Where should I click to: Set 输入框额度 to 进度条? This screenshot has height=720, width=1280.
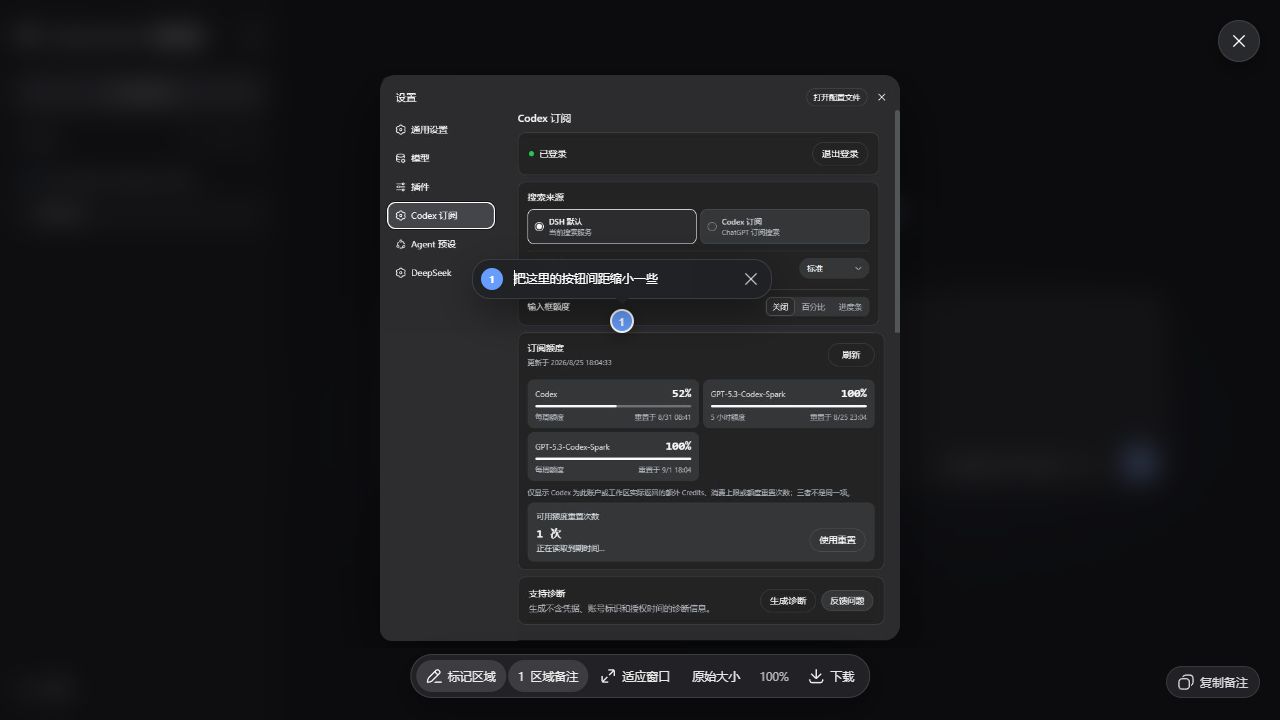coord(850,307)
